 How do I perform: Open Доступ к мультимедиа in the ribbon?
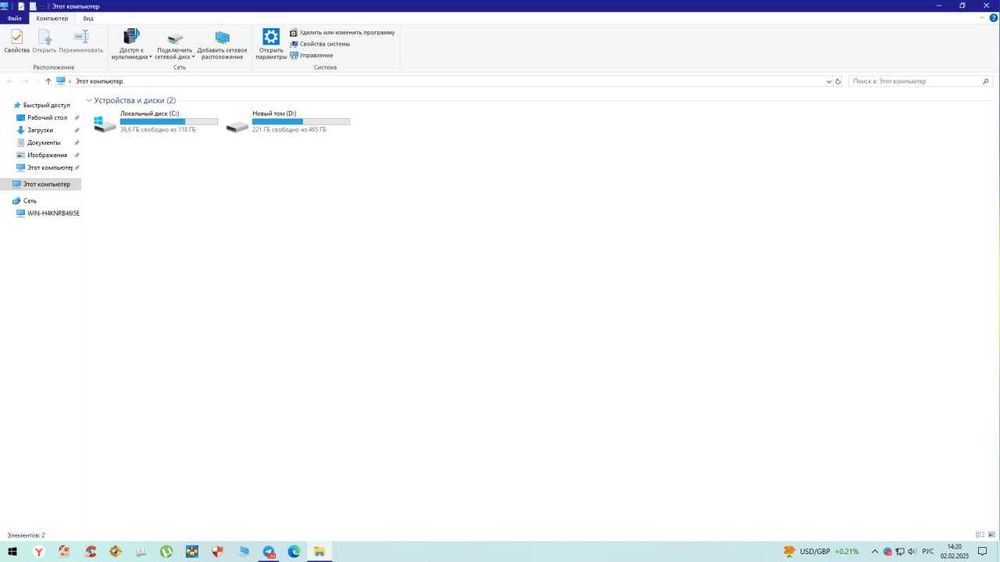click(x=131, y=43)
